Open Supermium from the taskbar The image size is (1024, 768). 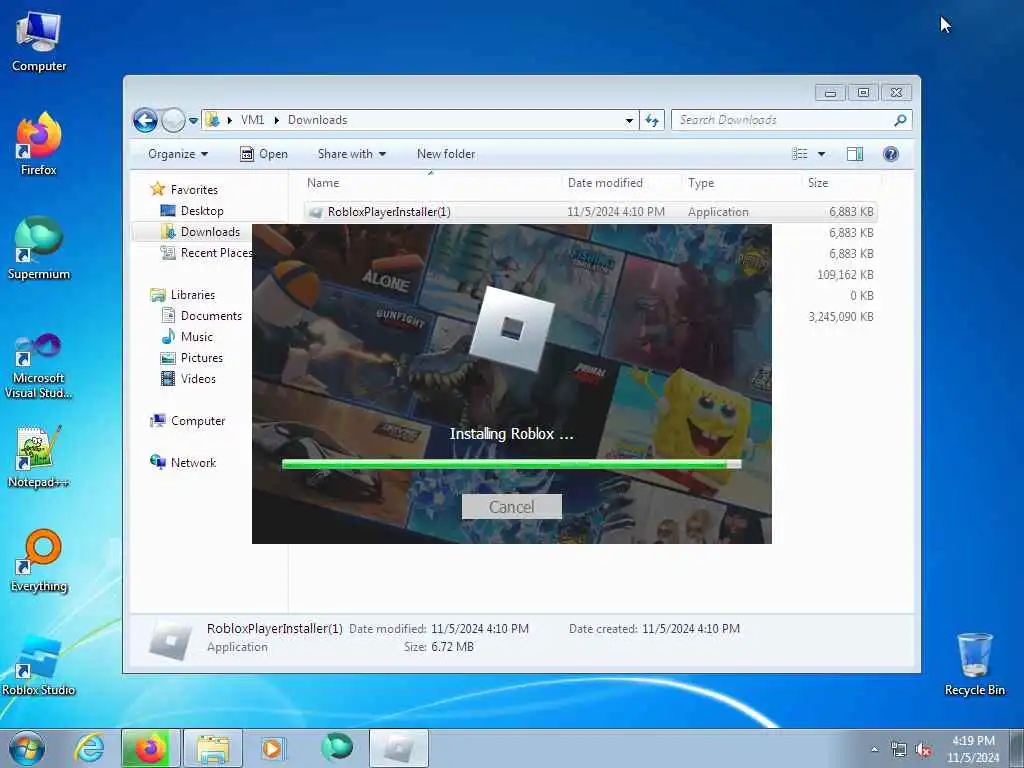pos(337,747)
